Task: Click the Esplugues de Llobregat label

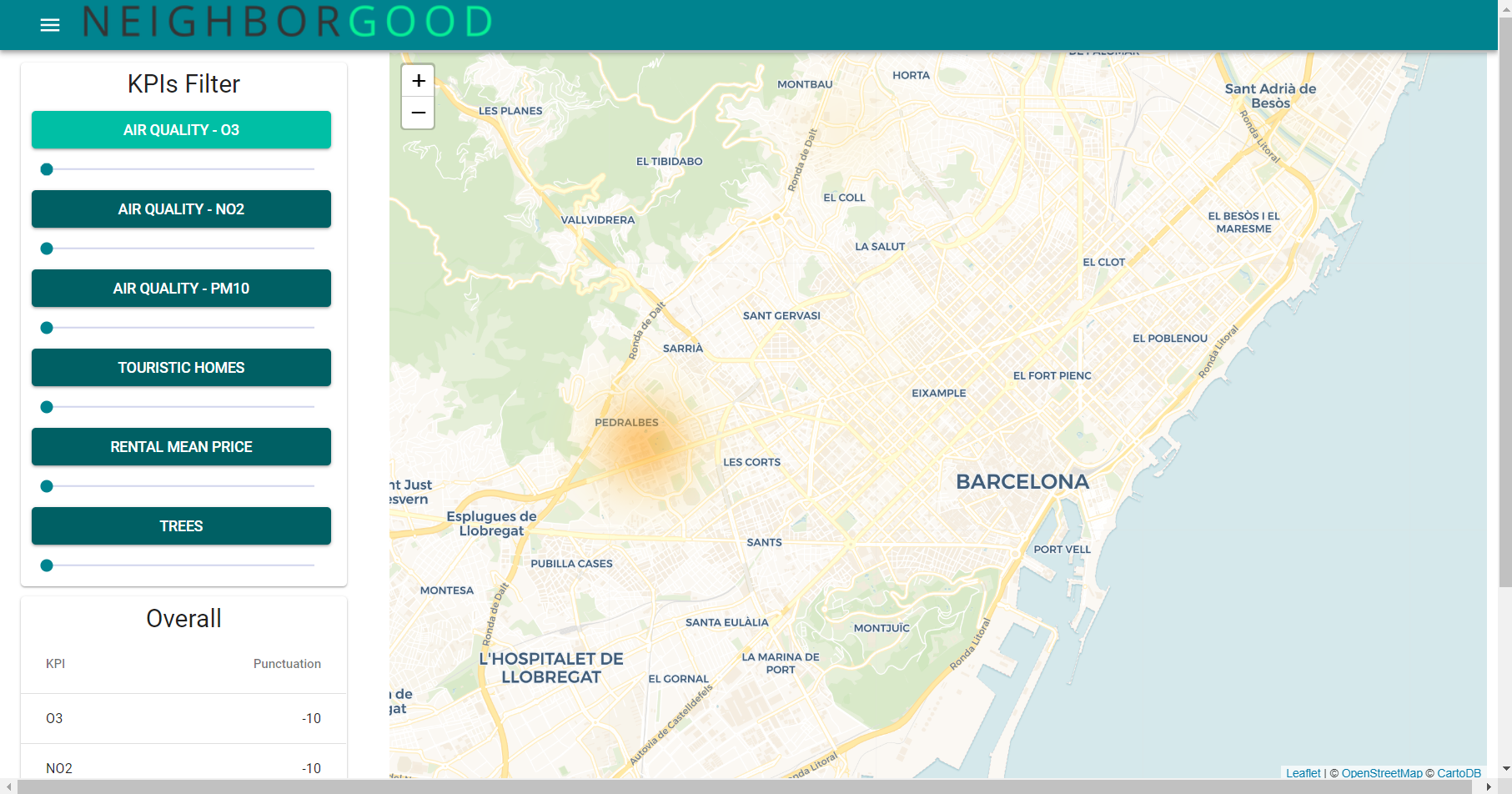Action: pos(491,524)
